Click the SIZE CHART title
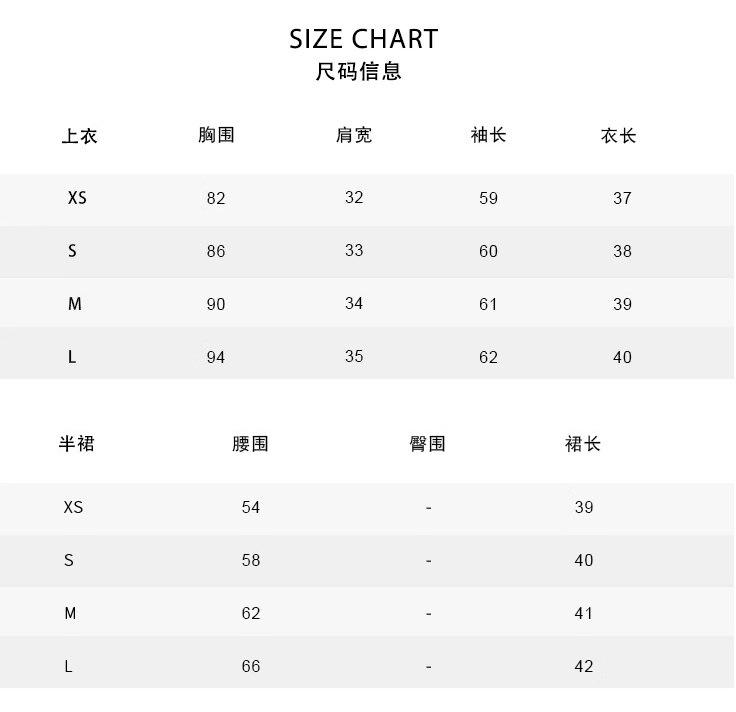736x712 pixels. point(364,39)
